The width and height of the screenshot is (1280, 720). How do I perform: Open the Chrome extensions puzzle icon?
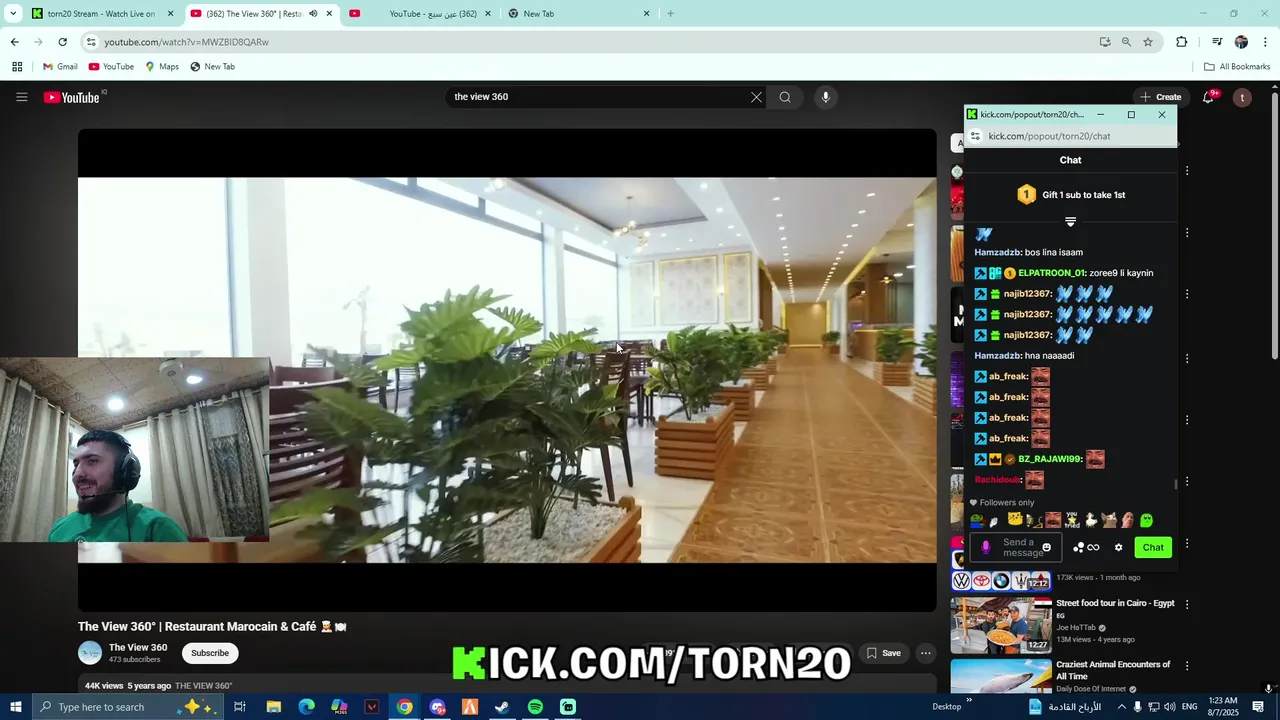pyautogui.click(x=1182, y=42)
